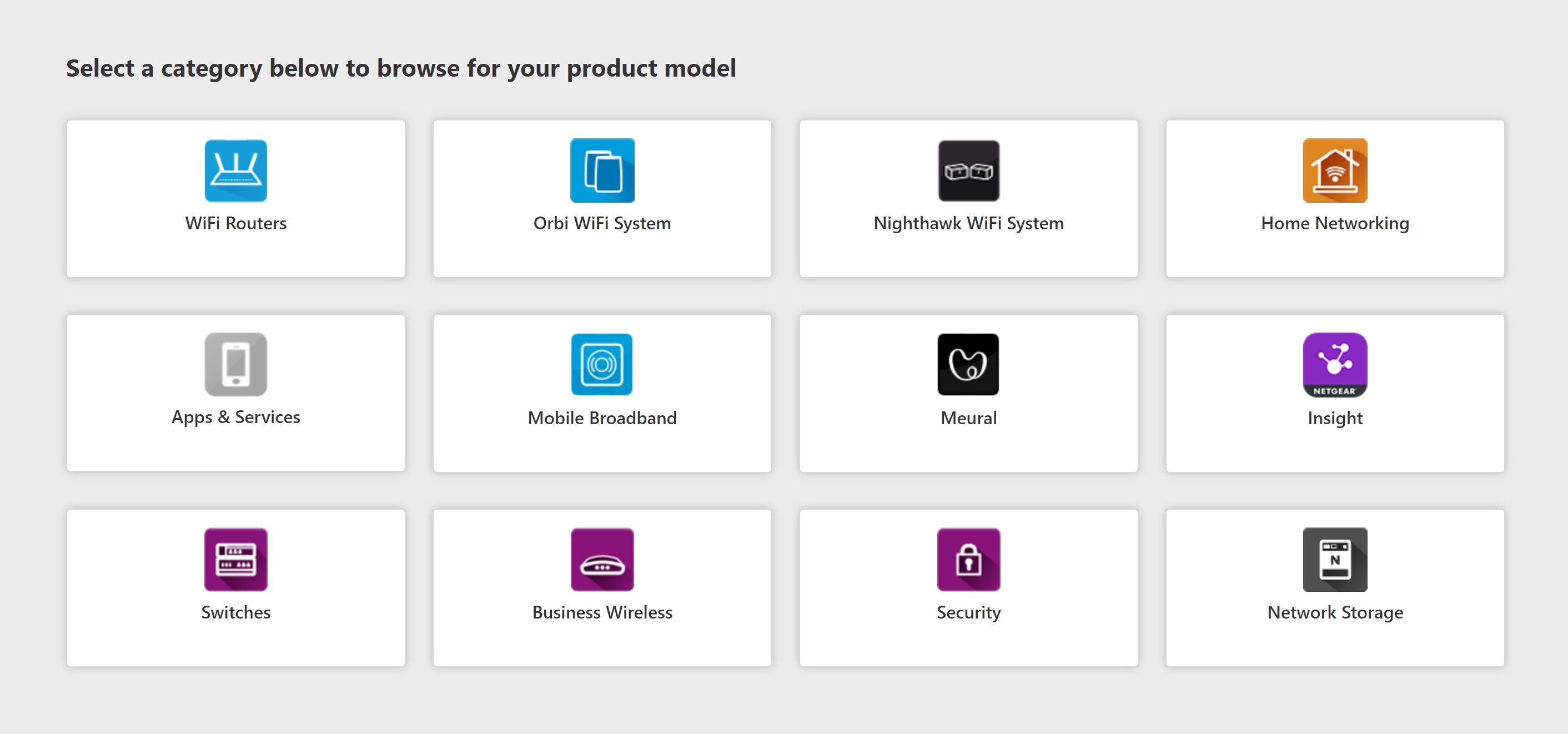This screenshot has width=1568, height=734.
Task: Choose the Business Wireless text label
Action: point(602,612)
